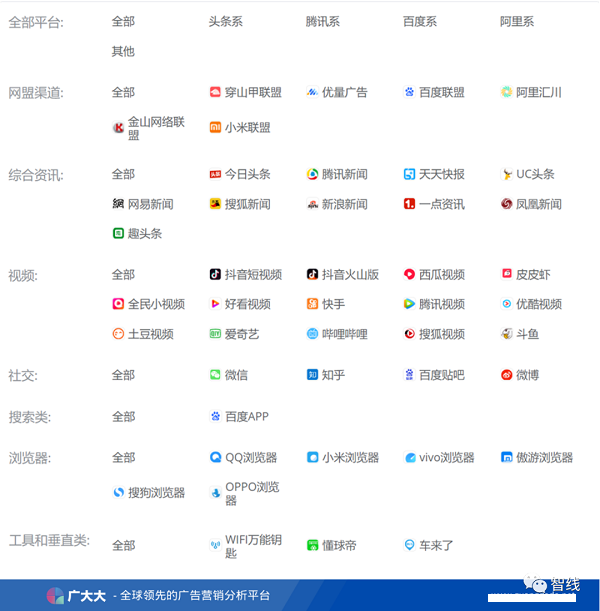This screenshot has width=600, height=611.
Task: Select 全部 in the 浏览器 row
Action: (123, 457)
